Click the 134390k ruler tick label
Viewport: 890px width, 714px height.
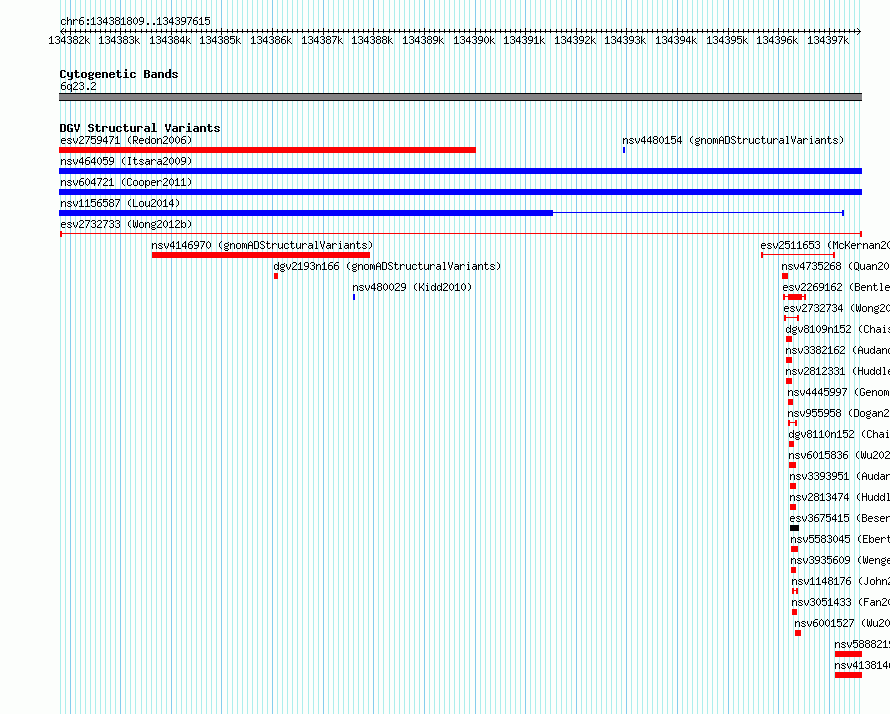point(473,40)
